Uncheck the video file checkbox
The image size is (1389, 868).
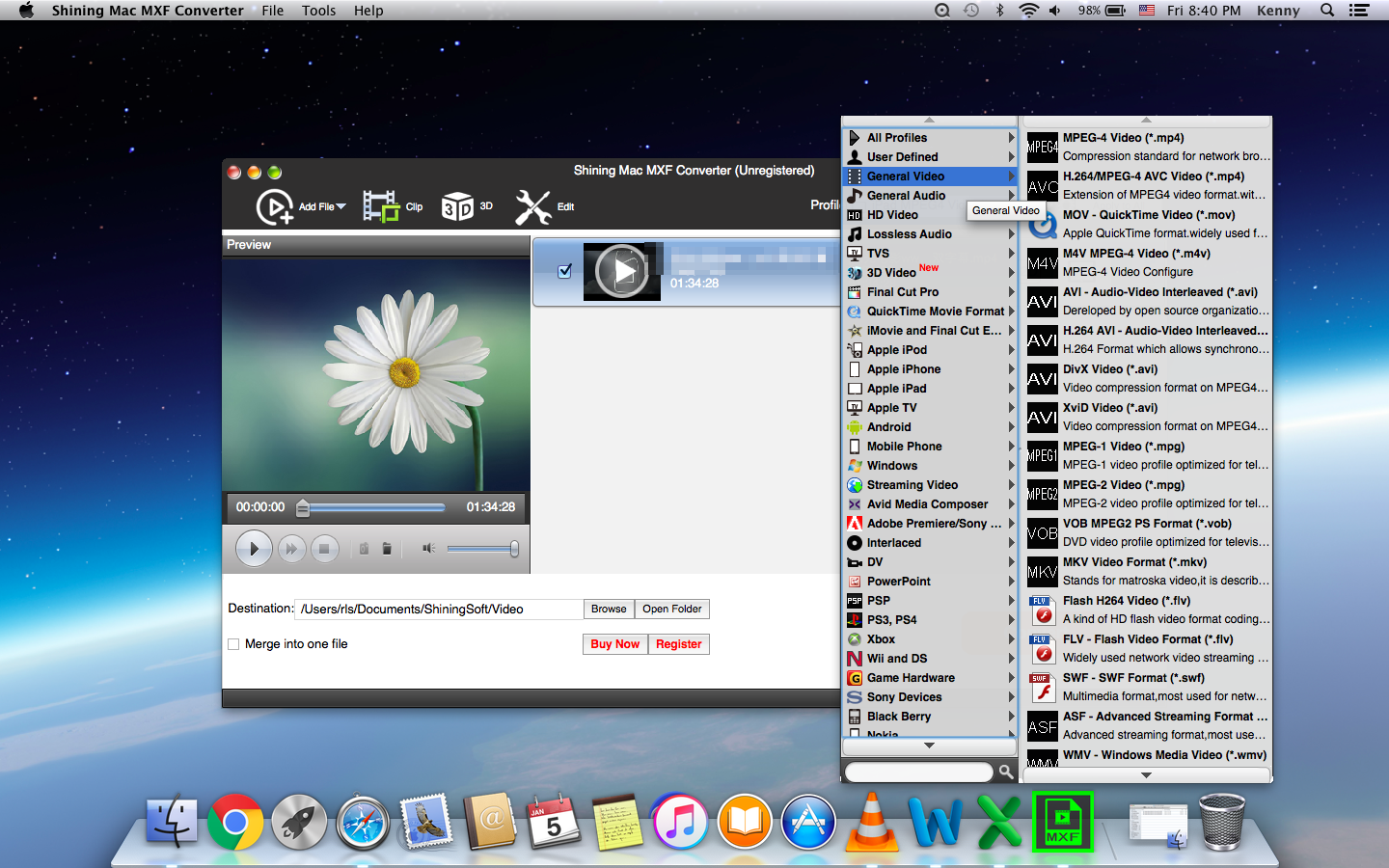point(565,271)
